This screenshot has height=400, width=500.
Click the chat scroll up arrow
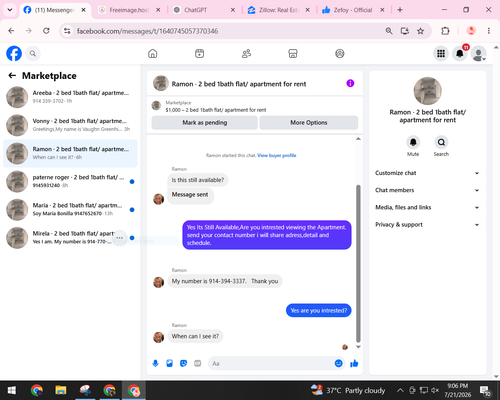(358, 139)
